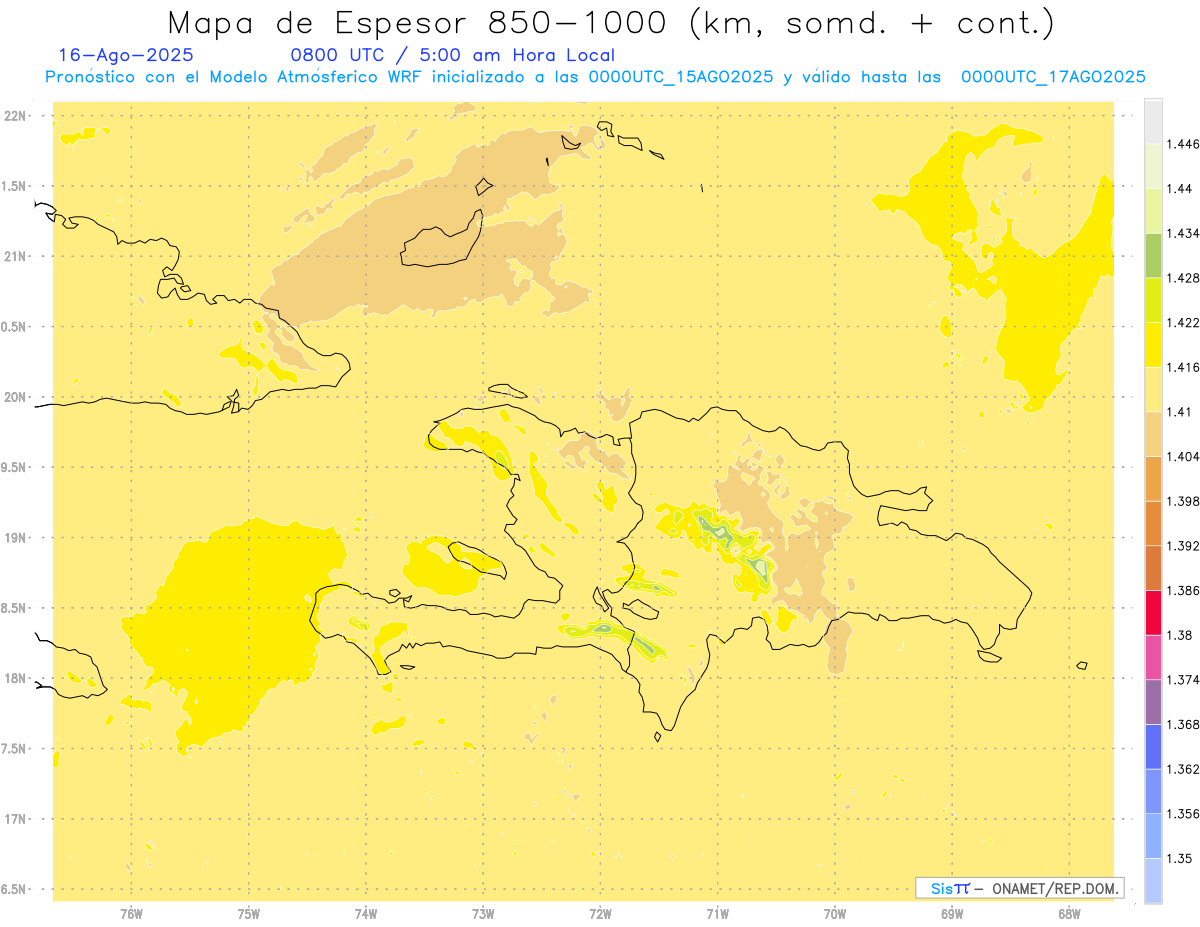1200x927 pixels.
Task: Click the colorbar value 1.446
Action: tap(1183, 144)
